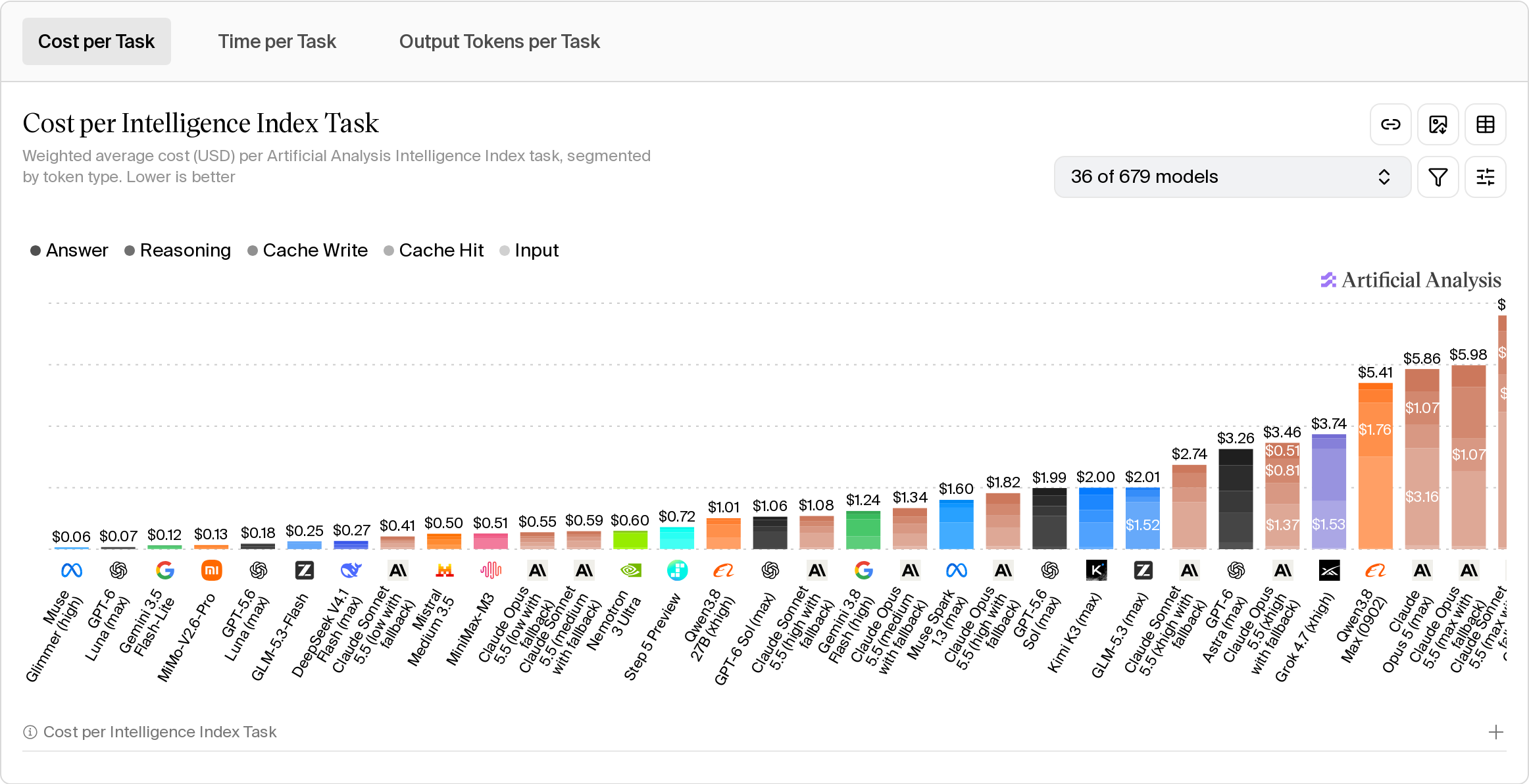Download the chart image via the image icon

[1438, 124]
